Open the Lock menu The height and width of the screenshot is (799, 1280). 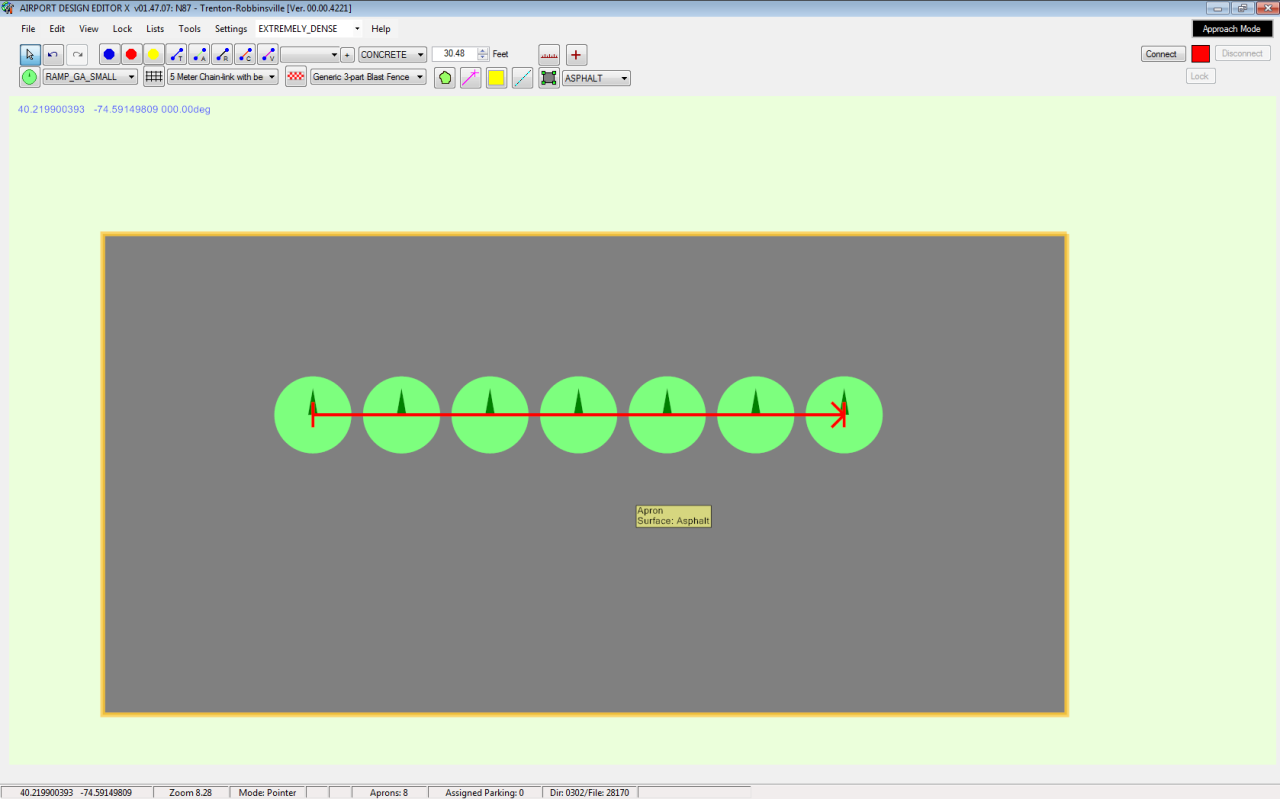point(122,29)
